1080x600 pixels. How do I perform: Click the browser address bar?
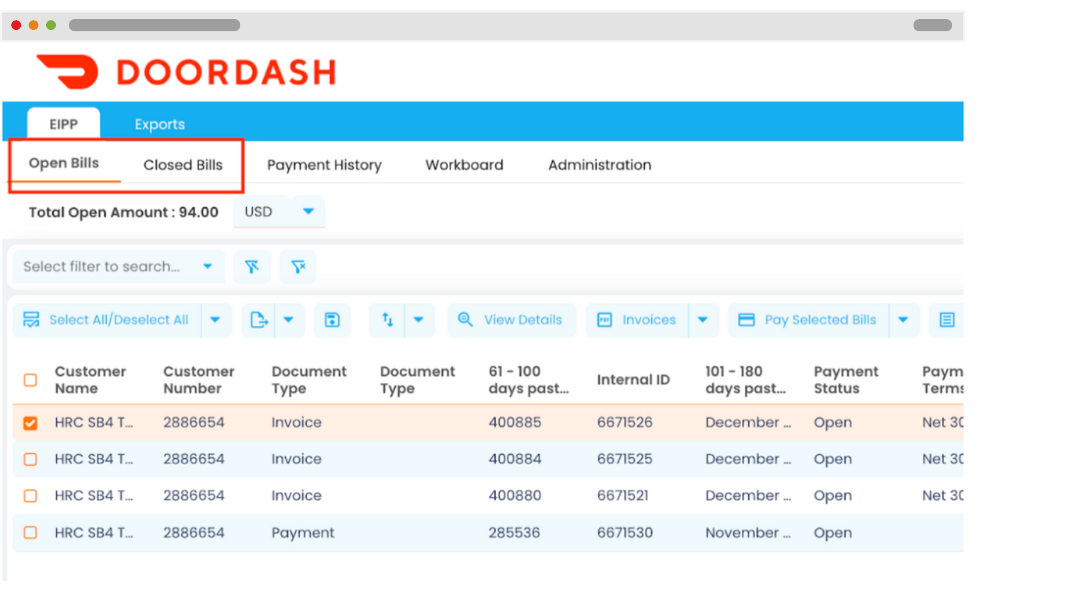154,25
